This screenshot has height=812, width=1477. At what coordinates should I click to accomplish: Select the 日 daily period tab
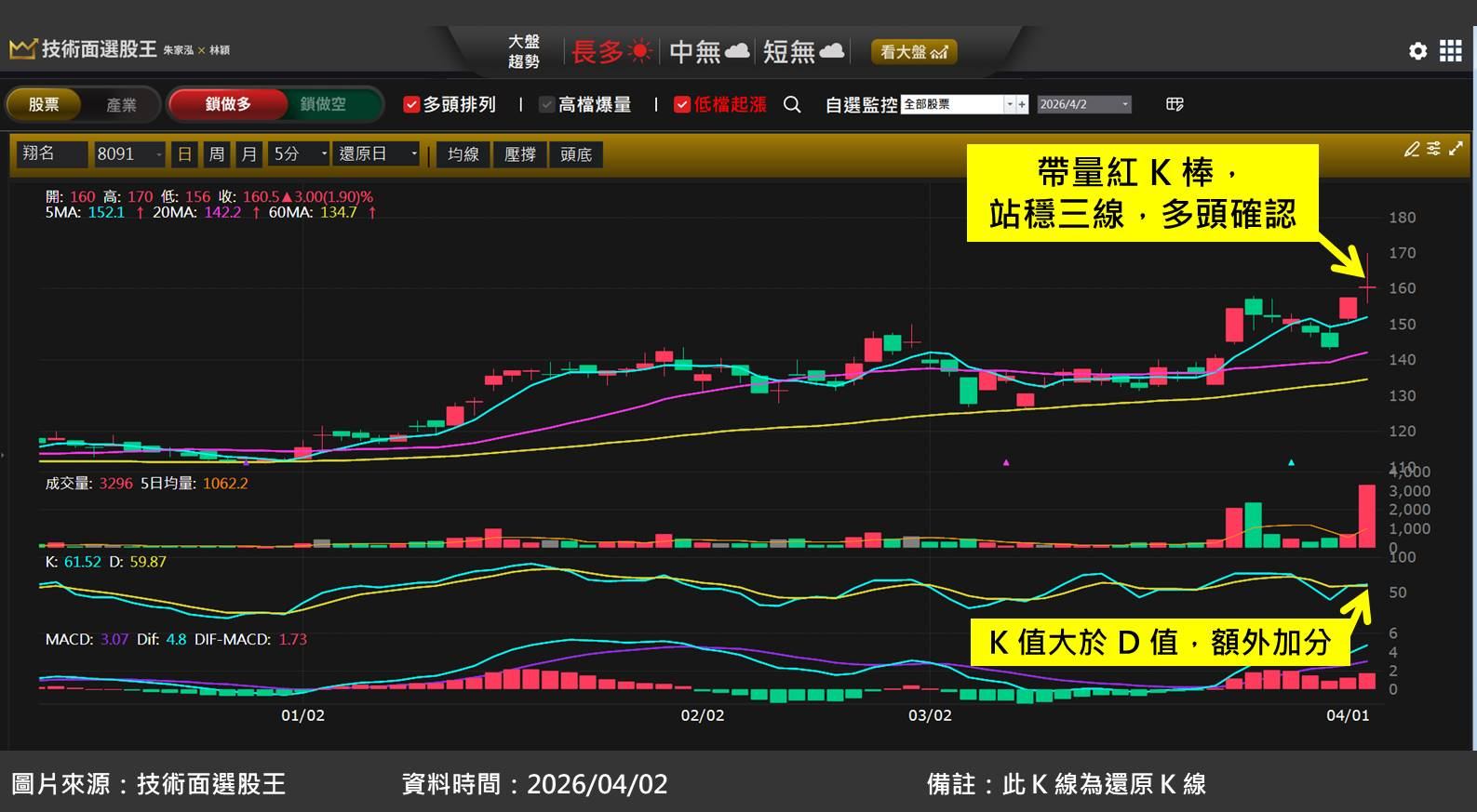click(x=185, y=154)
